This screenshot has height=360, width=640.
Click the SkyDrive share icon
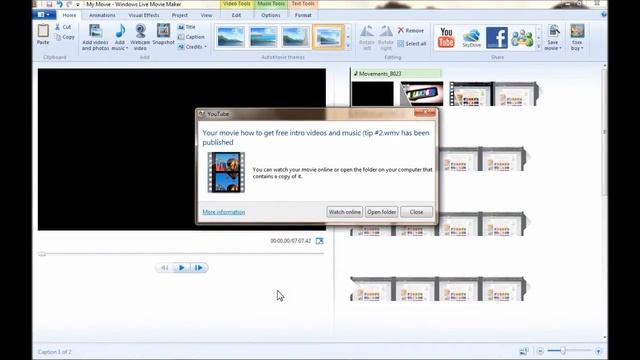pos(471,38)
